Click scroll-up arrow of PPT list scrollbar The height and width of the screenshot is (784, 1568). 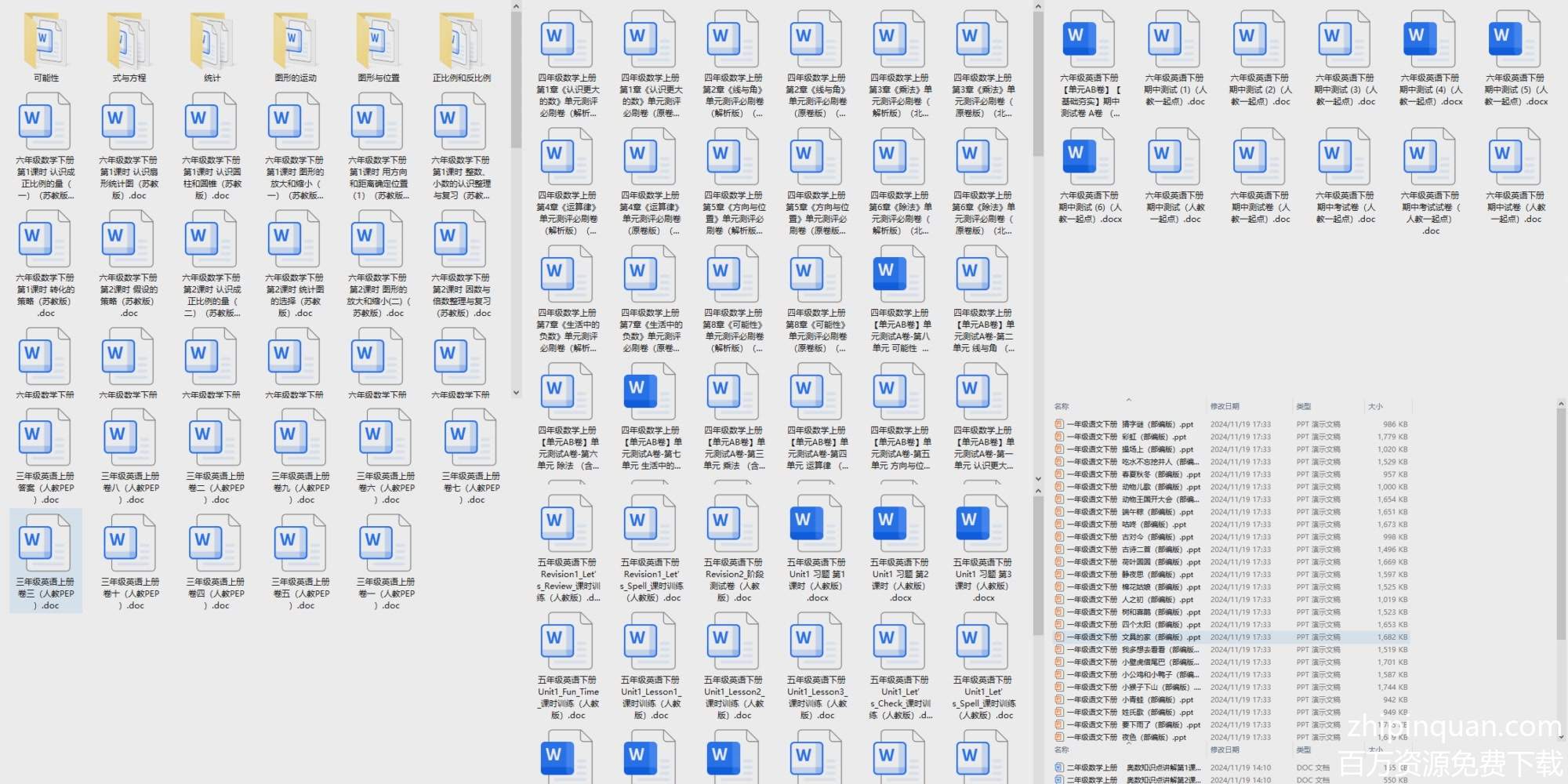point(1560,405)
